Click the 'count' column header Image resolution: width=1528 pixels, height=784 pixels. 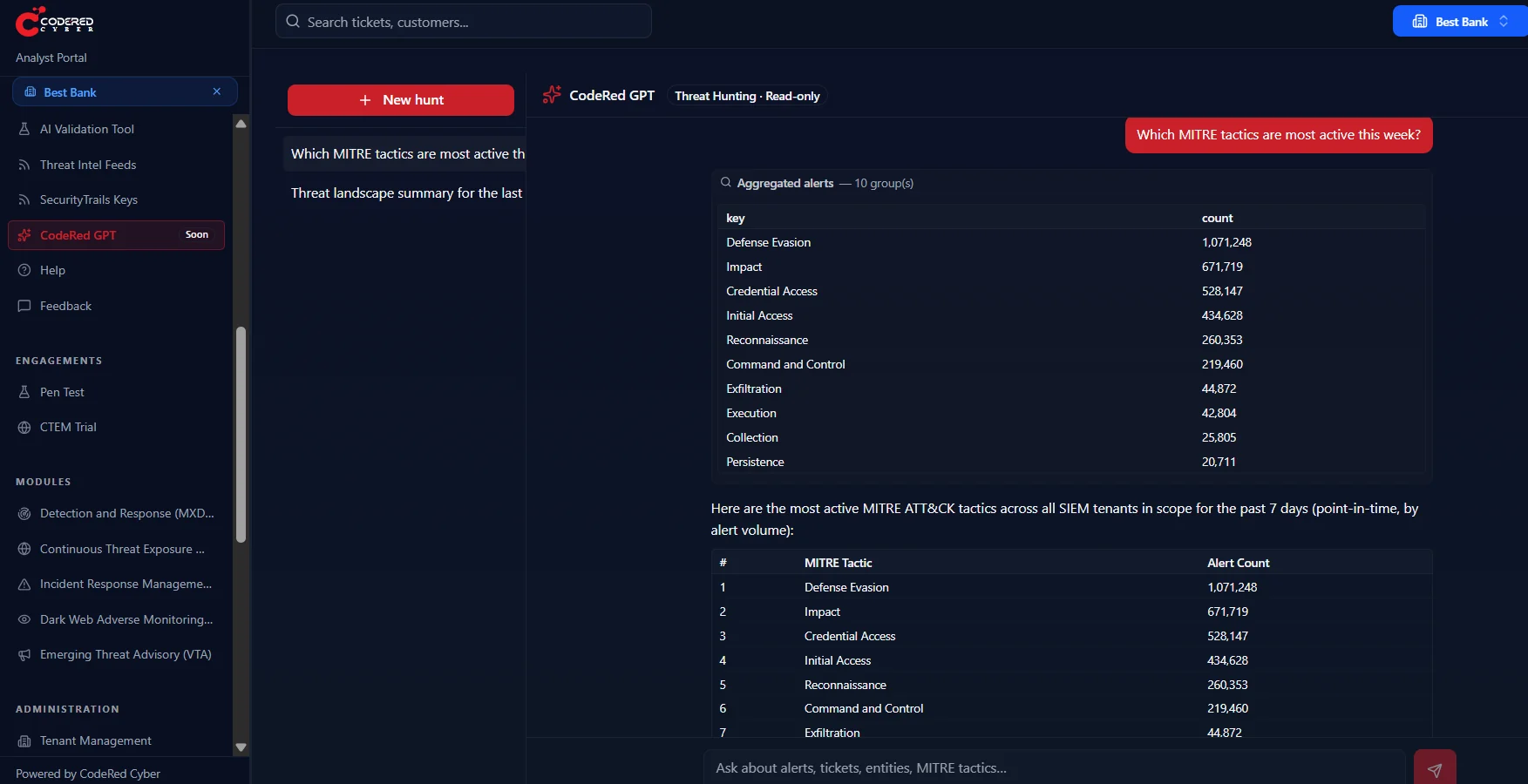[1217, 218]
